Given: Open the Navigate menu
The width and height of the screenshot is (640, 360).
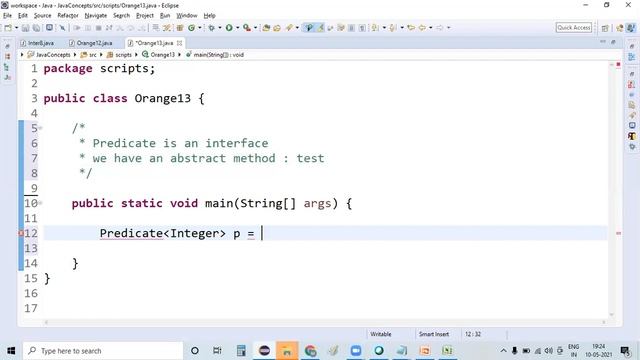Looking at the screenshot, I should point(96,16).
